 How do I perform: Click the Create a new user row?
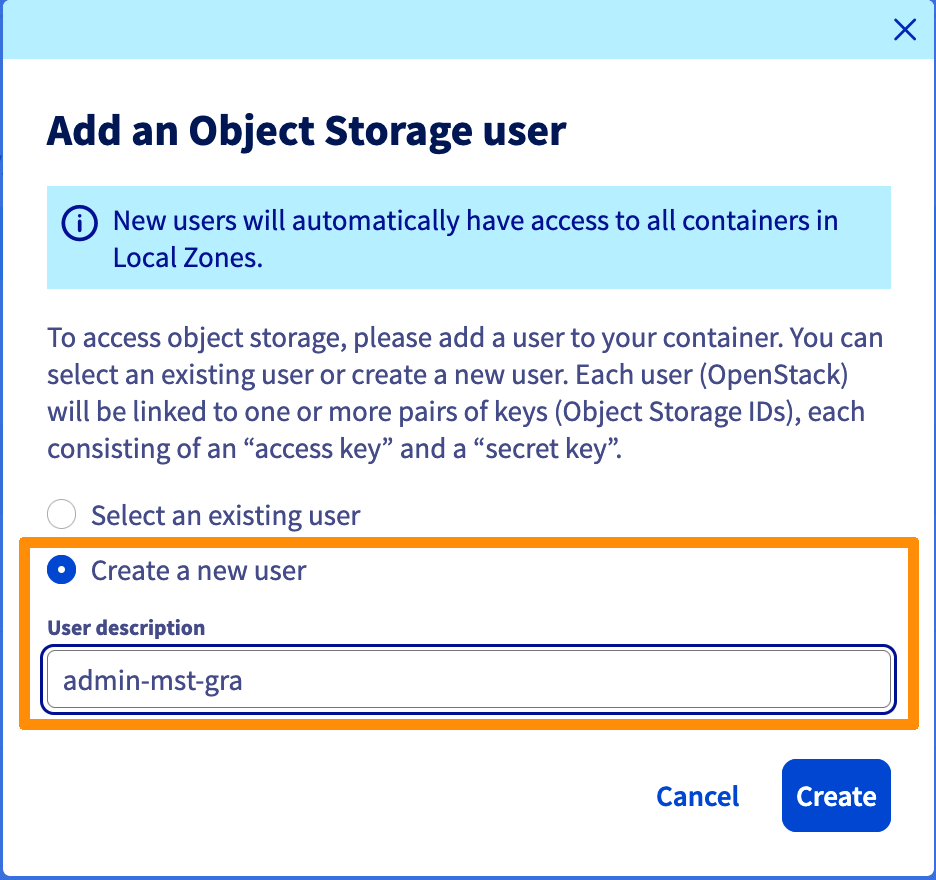click(178, 570)
